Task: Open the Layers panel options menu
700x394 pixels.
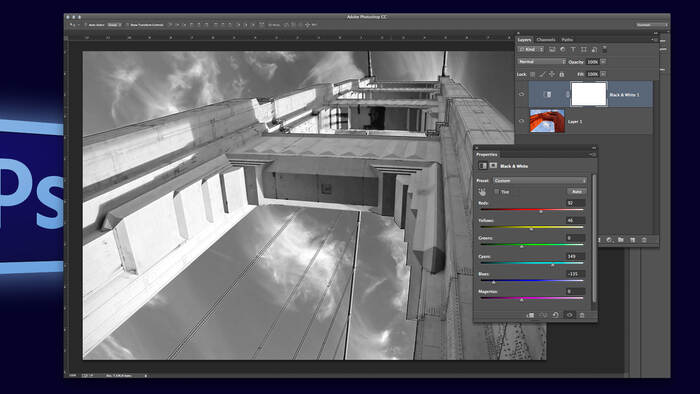Action: tap(654, 40)
